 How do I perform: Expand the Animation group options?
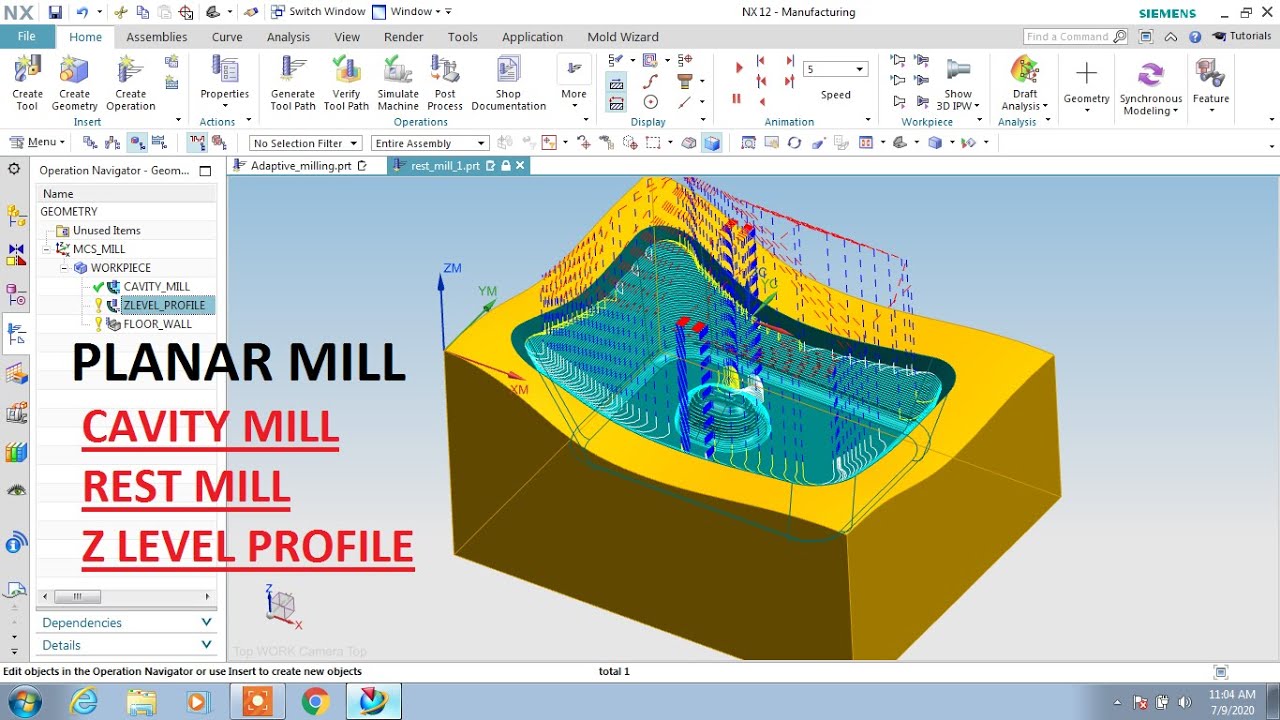pyautogui.click(x=868, y=121)
